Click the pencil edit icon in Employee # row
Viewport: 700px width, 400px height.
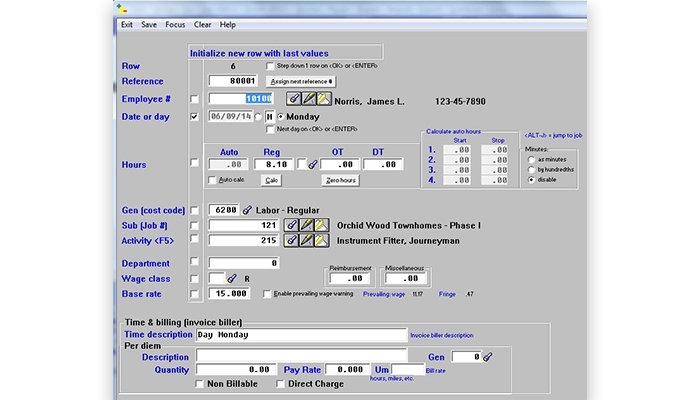pyautogui.click(x=308, y=99)
